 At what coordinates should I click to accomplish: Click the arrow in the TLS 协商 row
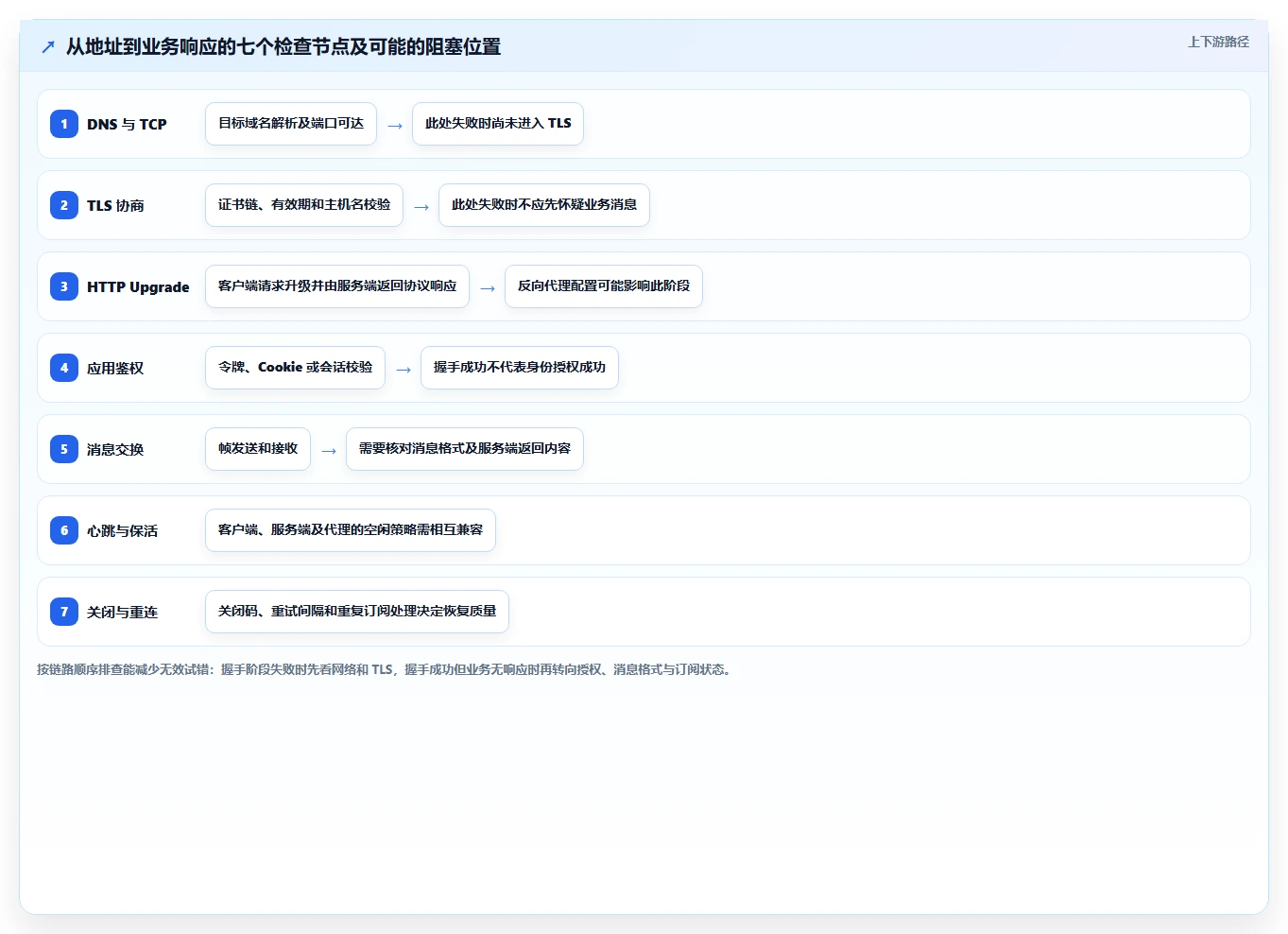click(421, 207)
